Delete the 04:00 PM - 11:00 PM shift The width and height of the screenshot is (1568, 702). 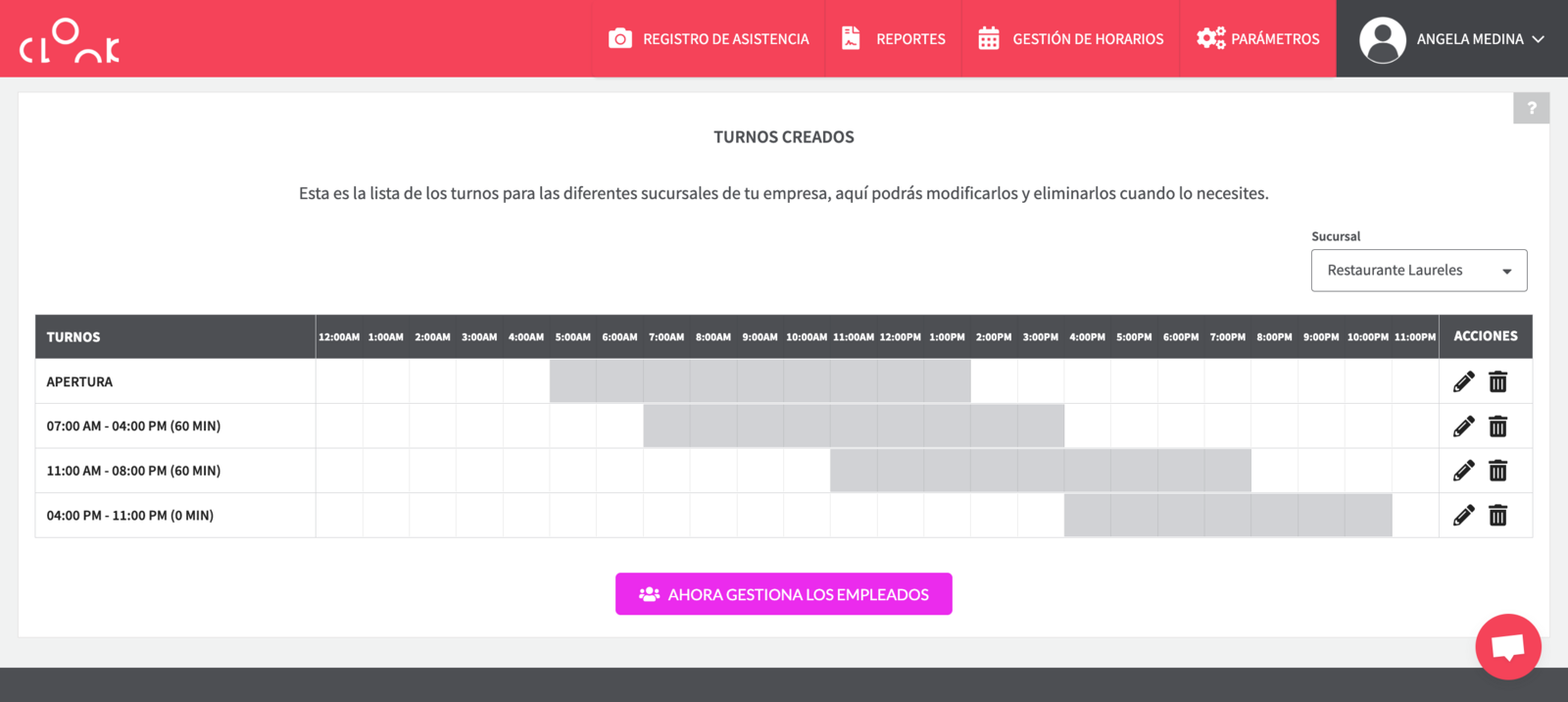(1497, 516)
